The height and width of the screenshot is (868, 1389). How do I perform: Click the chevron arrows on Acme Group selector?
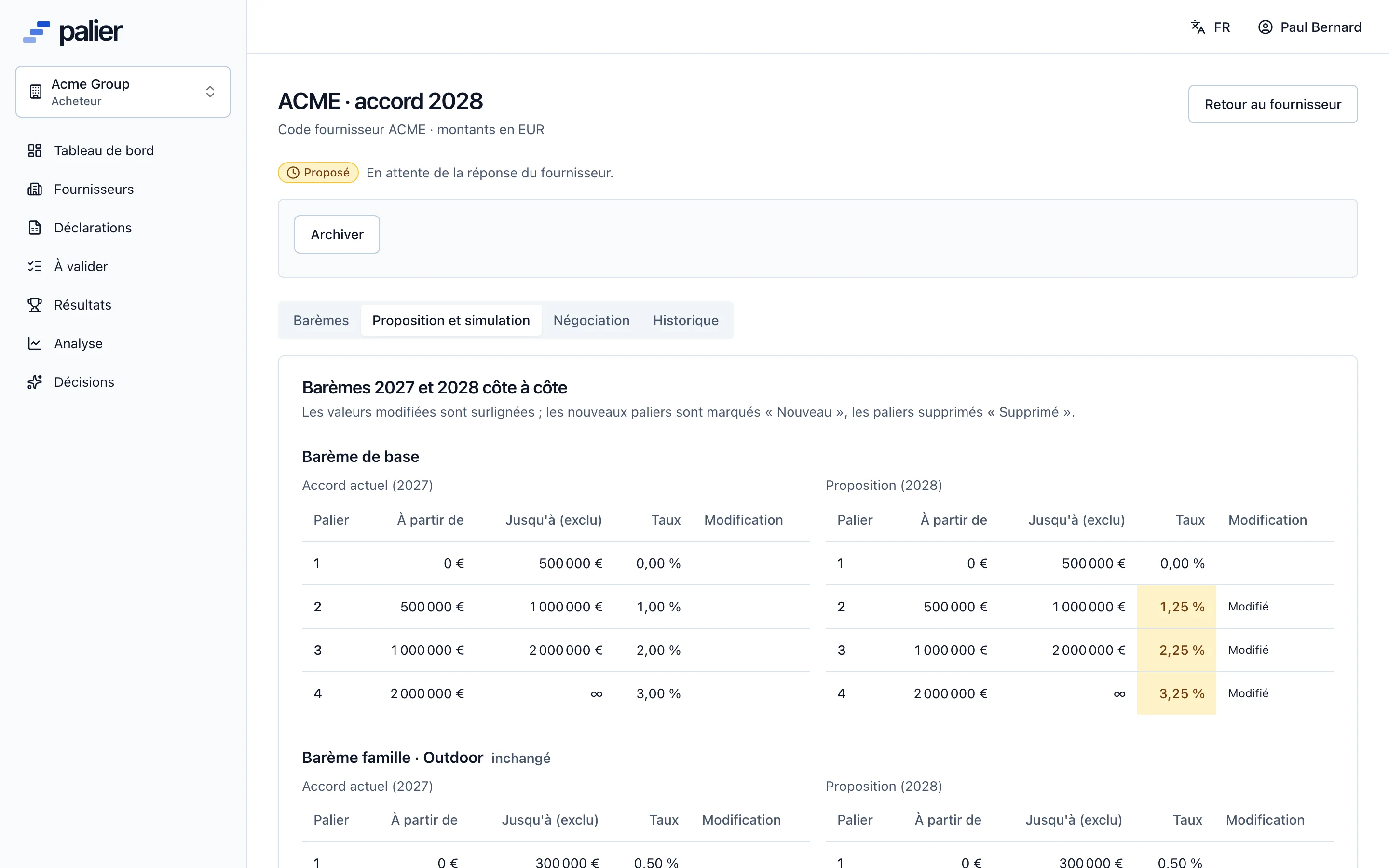pos(210,92)
